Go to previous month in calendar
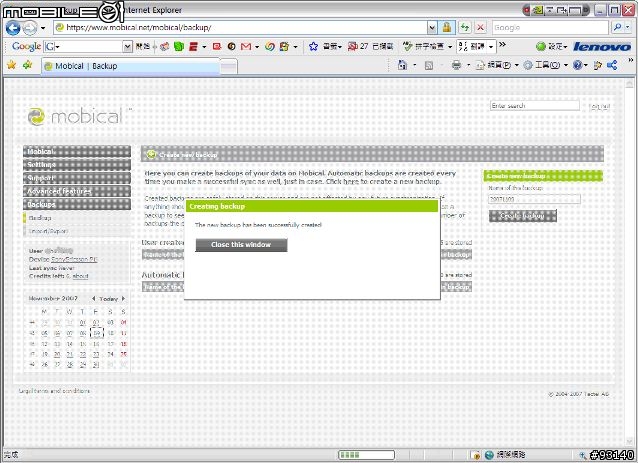The width and height of the screenshot is (638, 463). pyautogui.click(x=94, y=299)
